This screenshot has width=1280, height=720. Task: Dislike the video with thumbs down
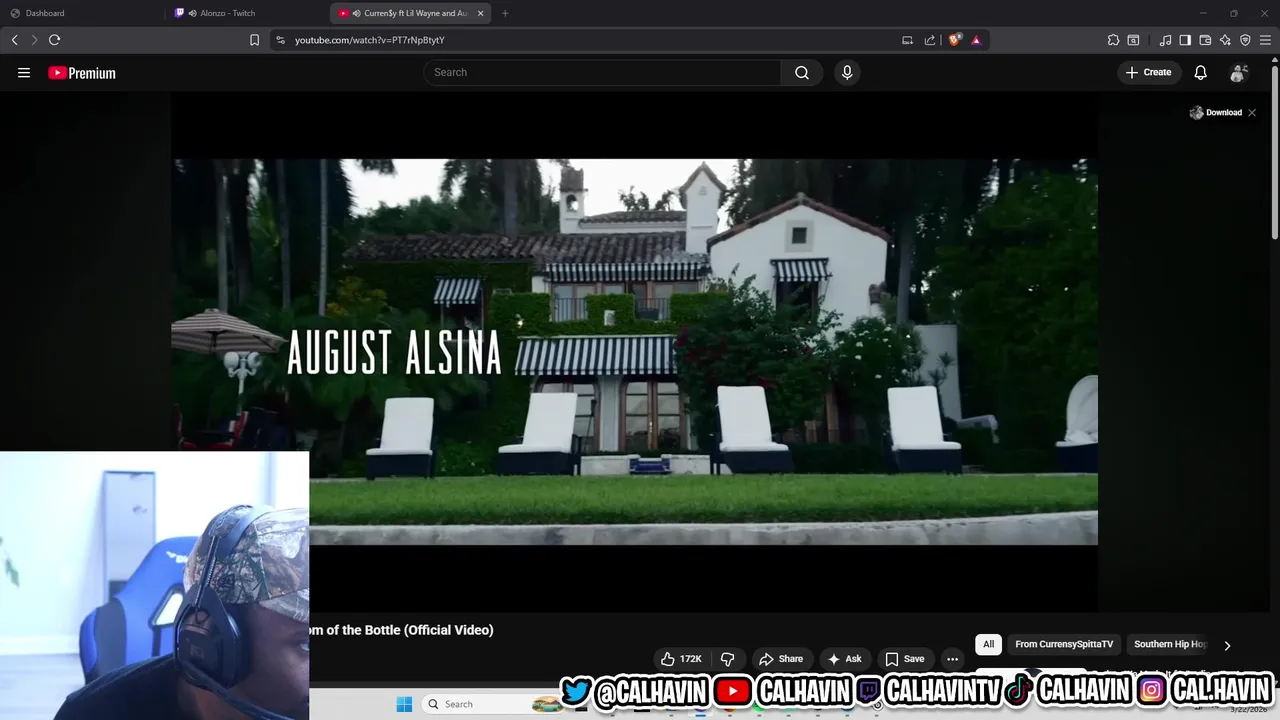point(728,659)
